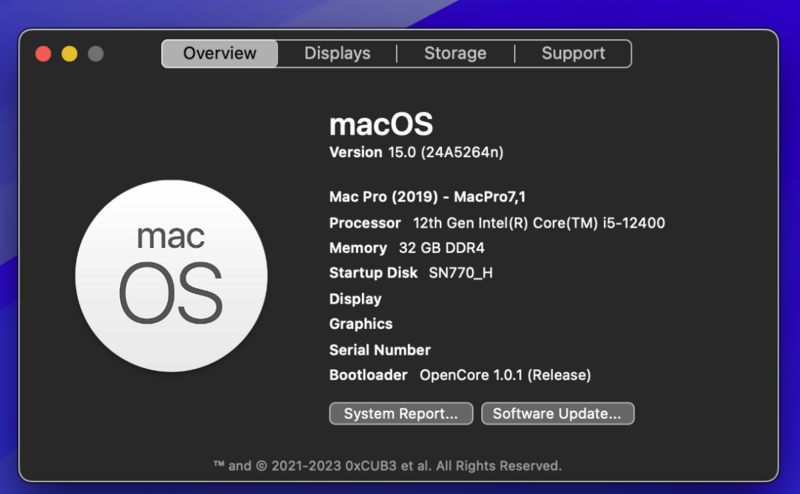800x494 pixels.
Task: Switch to the Overview tab
Action: pyautogui.click(x=220, y=54)
